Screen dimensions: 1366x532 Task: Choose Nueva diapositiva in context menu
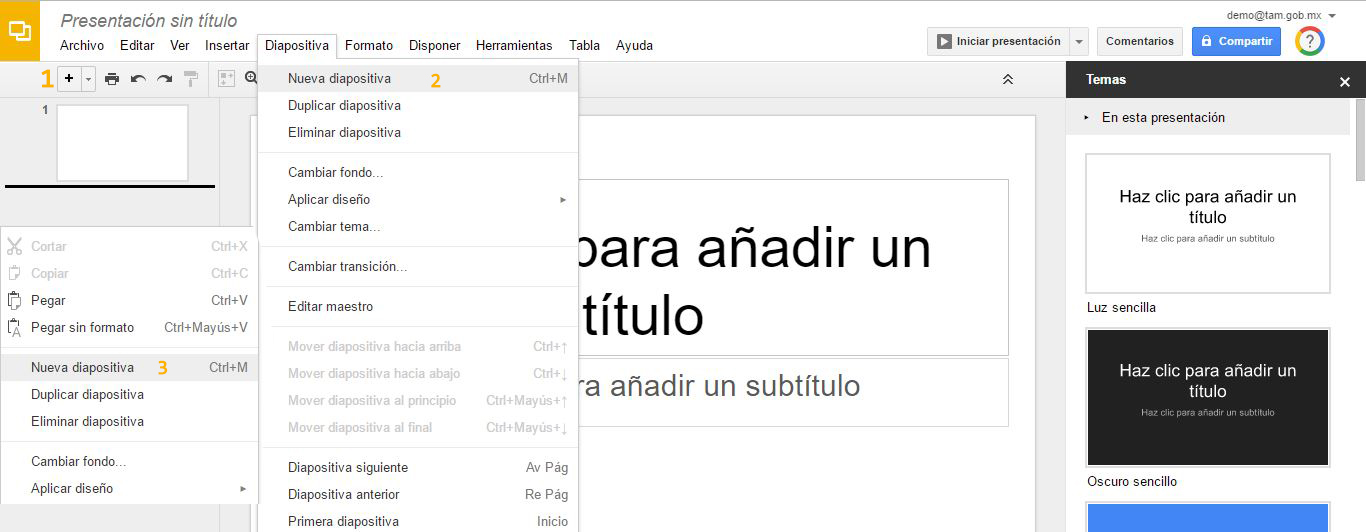pos(129,367)
